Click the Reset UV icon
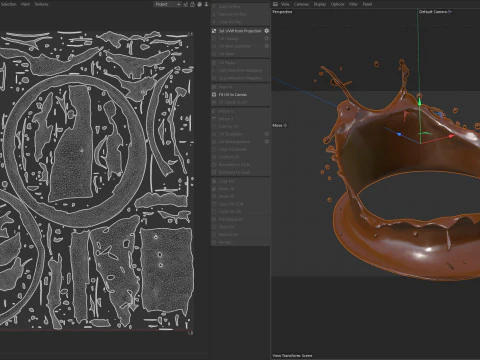480x360 pixels. click(214, 197)
